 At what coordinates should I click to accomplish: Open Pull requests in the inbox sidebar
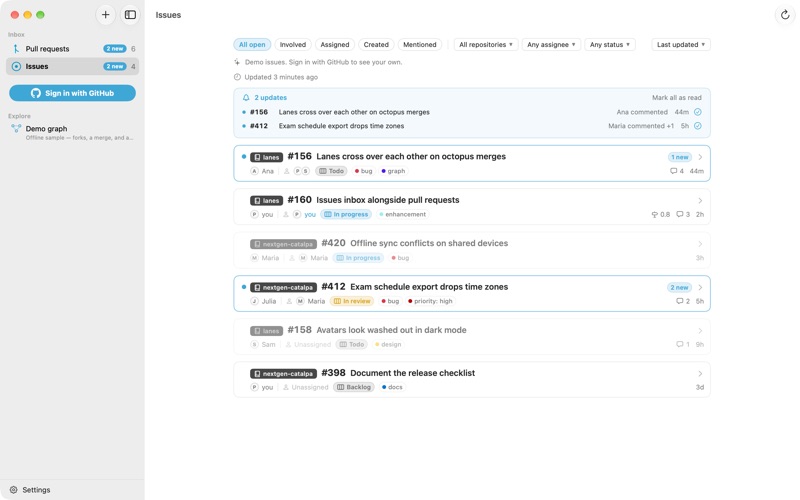click(x=72, y=49)
